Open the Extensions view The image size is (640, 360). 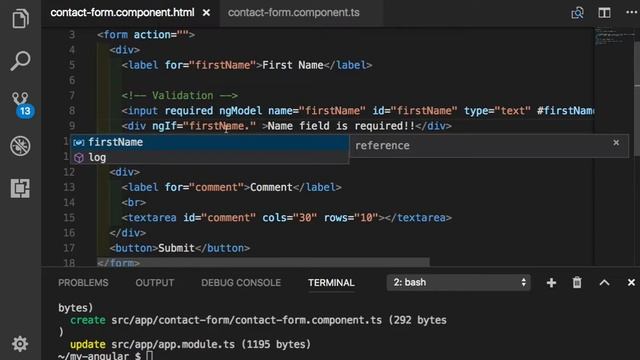20,188
